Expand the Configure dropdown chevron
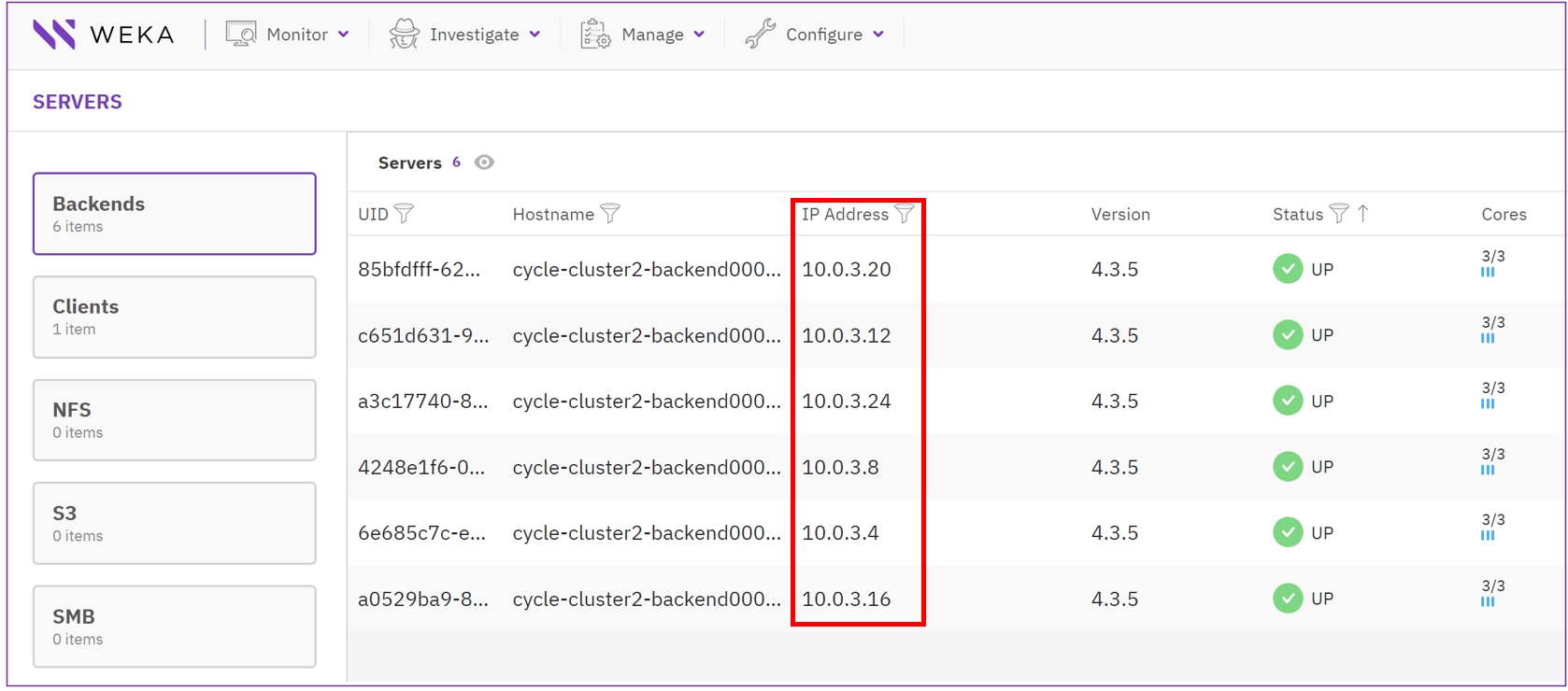Image resolution: width=1568 pixels, height=691 pixels. click(878, 35)
